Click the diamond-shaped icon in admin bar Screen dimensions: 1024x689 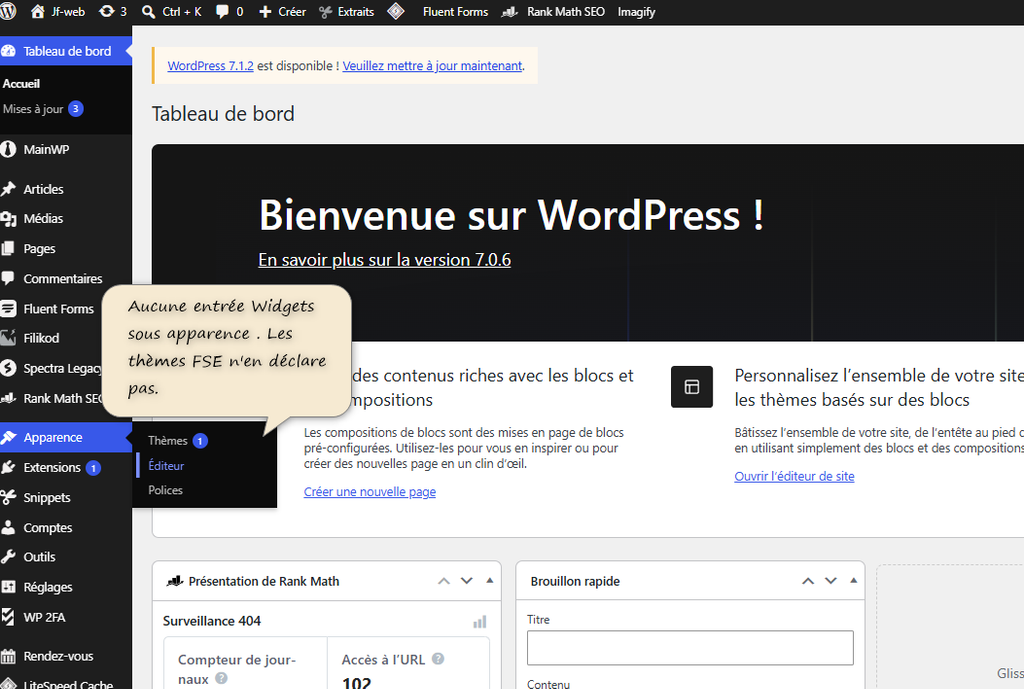(396, 11)
